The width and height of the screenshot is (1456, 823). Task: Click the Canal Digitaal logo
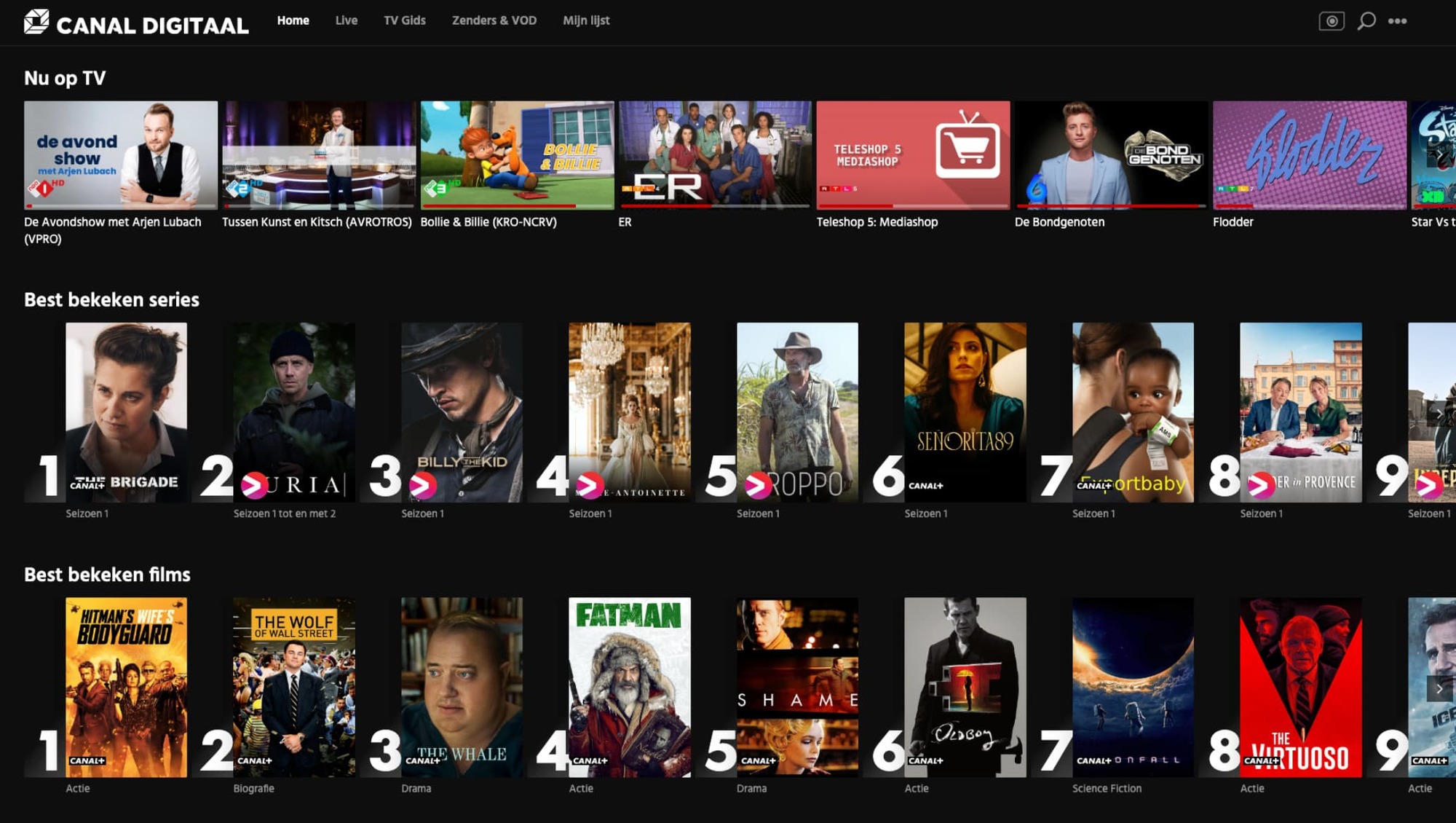(136, 23)
